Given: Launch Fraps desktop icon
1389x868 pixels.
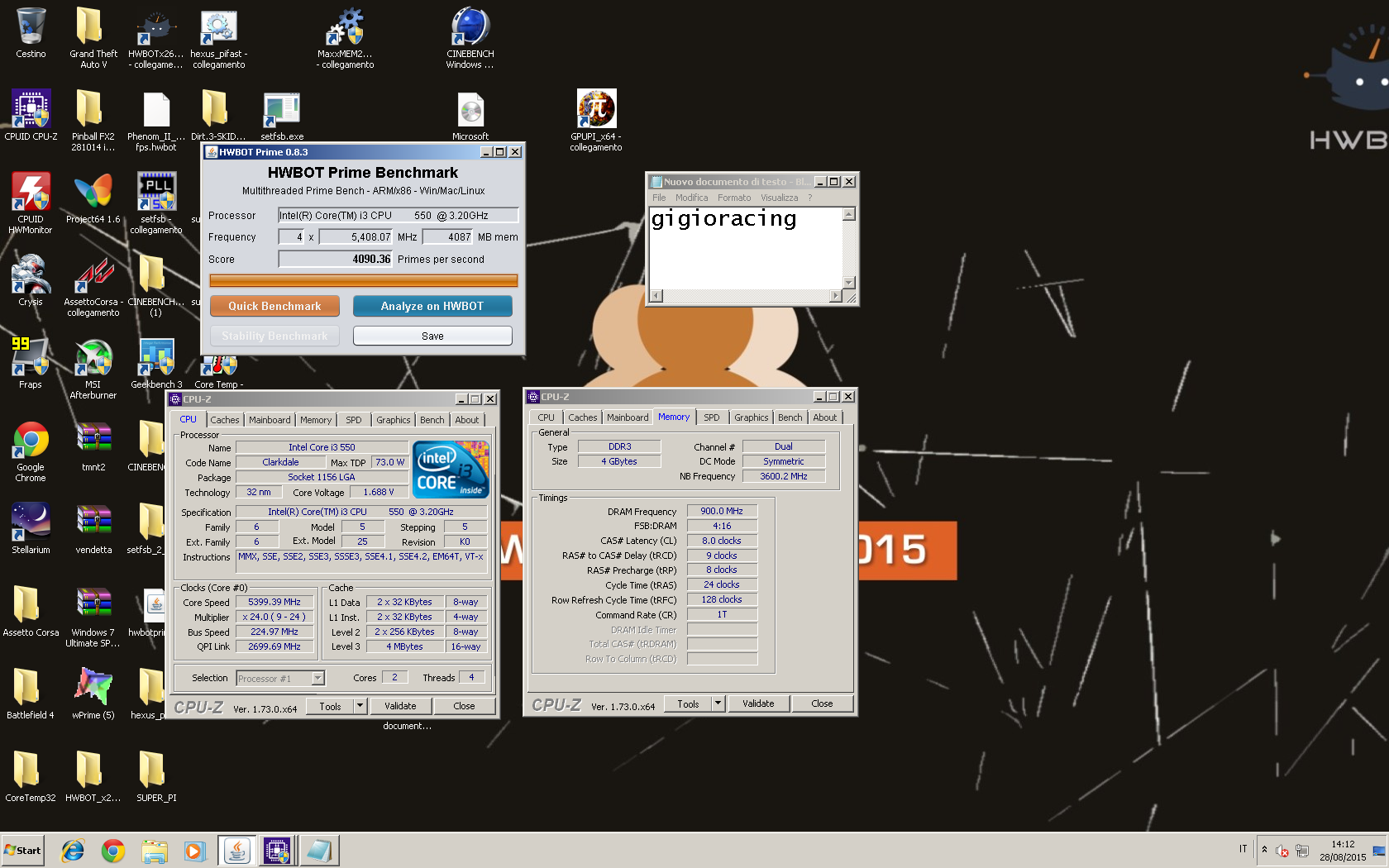Looking at the screenshot, I should pos(31,364).
